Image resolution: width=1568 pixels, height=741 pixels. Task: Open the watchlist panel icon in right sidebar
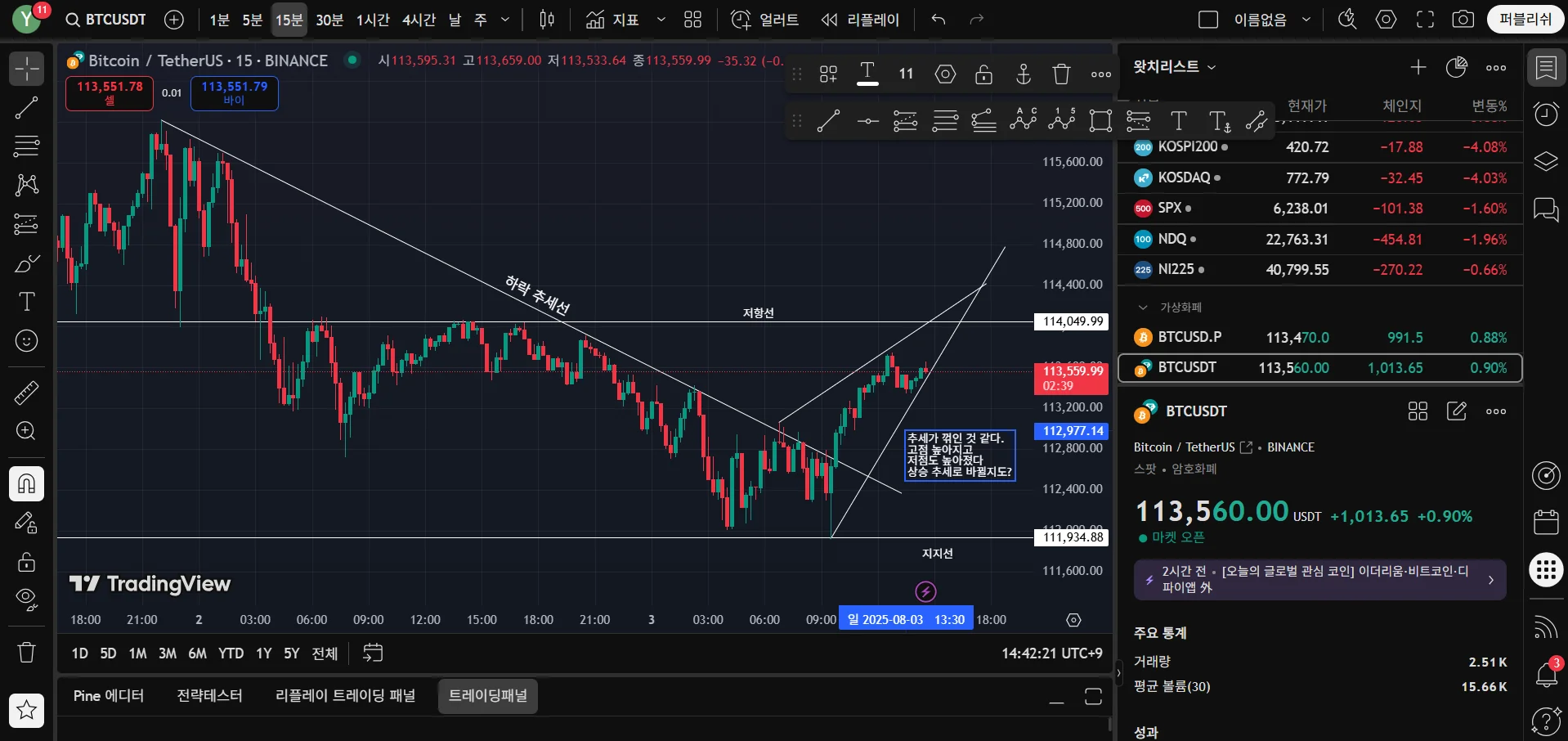tap(1546, 69)
